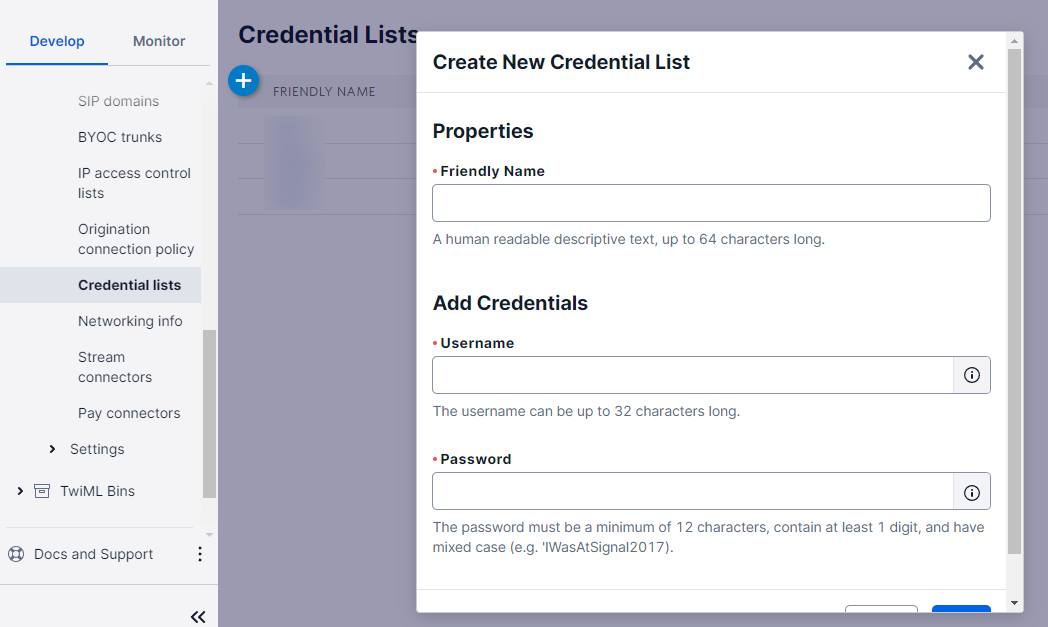Viewport: 1048px width, 627px height.
Task: Open Docs and Support lifebuoy icon
Action: (x=16, y=554)
